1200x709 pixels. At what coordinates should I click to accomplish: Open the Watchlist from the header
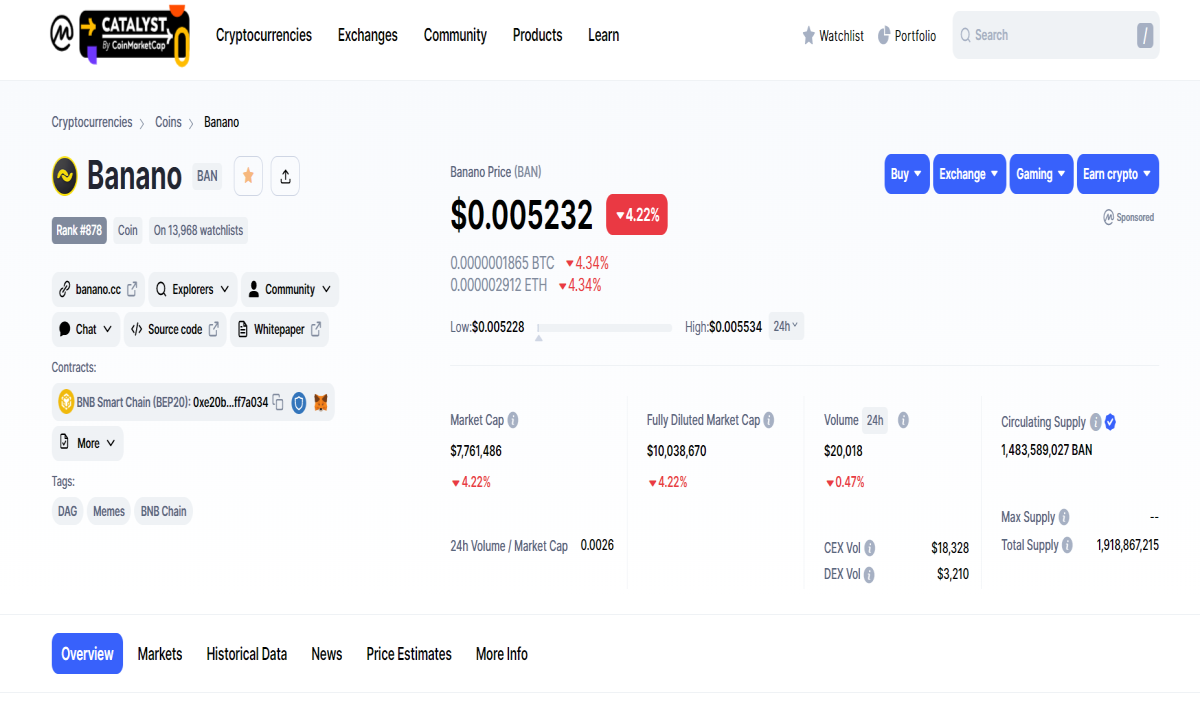click(x=832, y=35)
